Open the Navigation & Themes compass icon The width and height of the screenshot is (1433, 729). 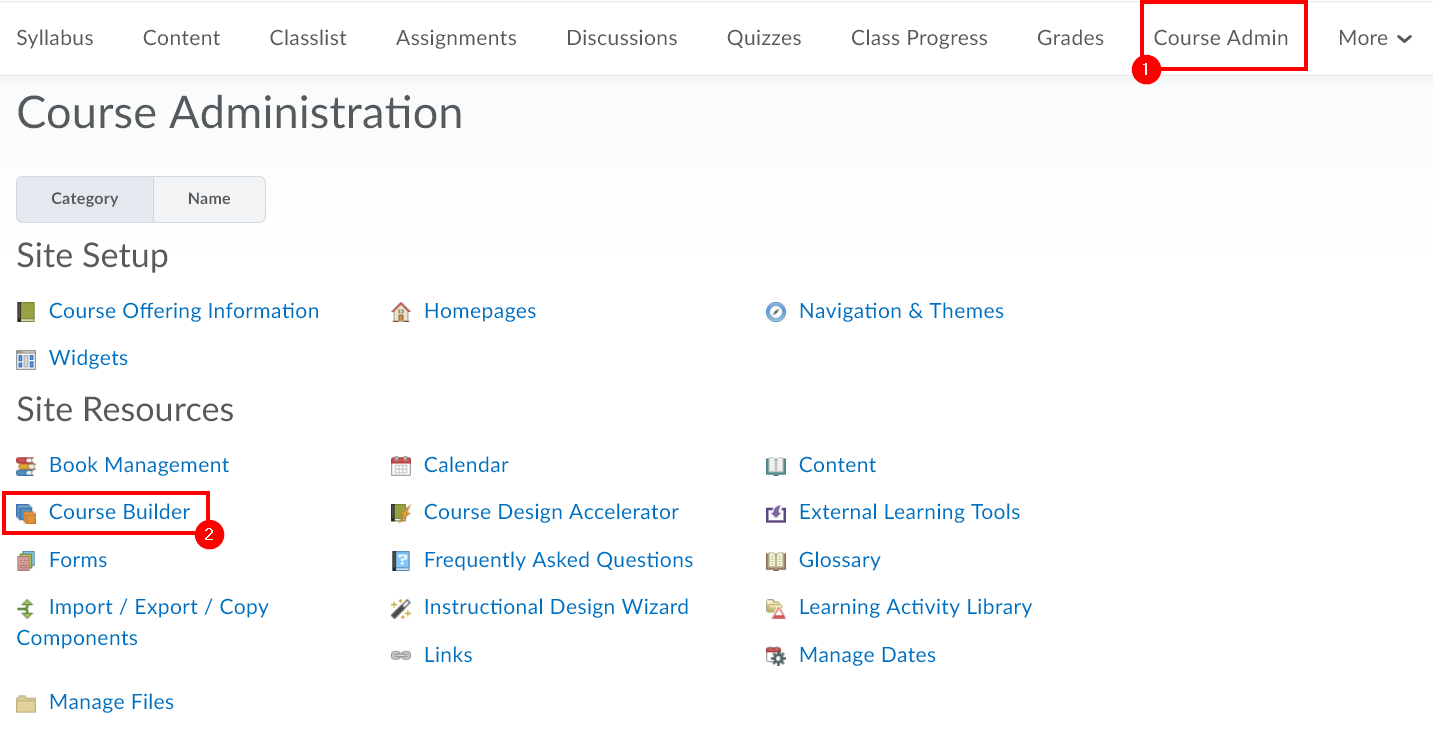point(775,311)
